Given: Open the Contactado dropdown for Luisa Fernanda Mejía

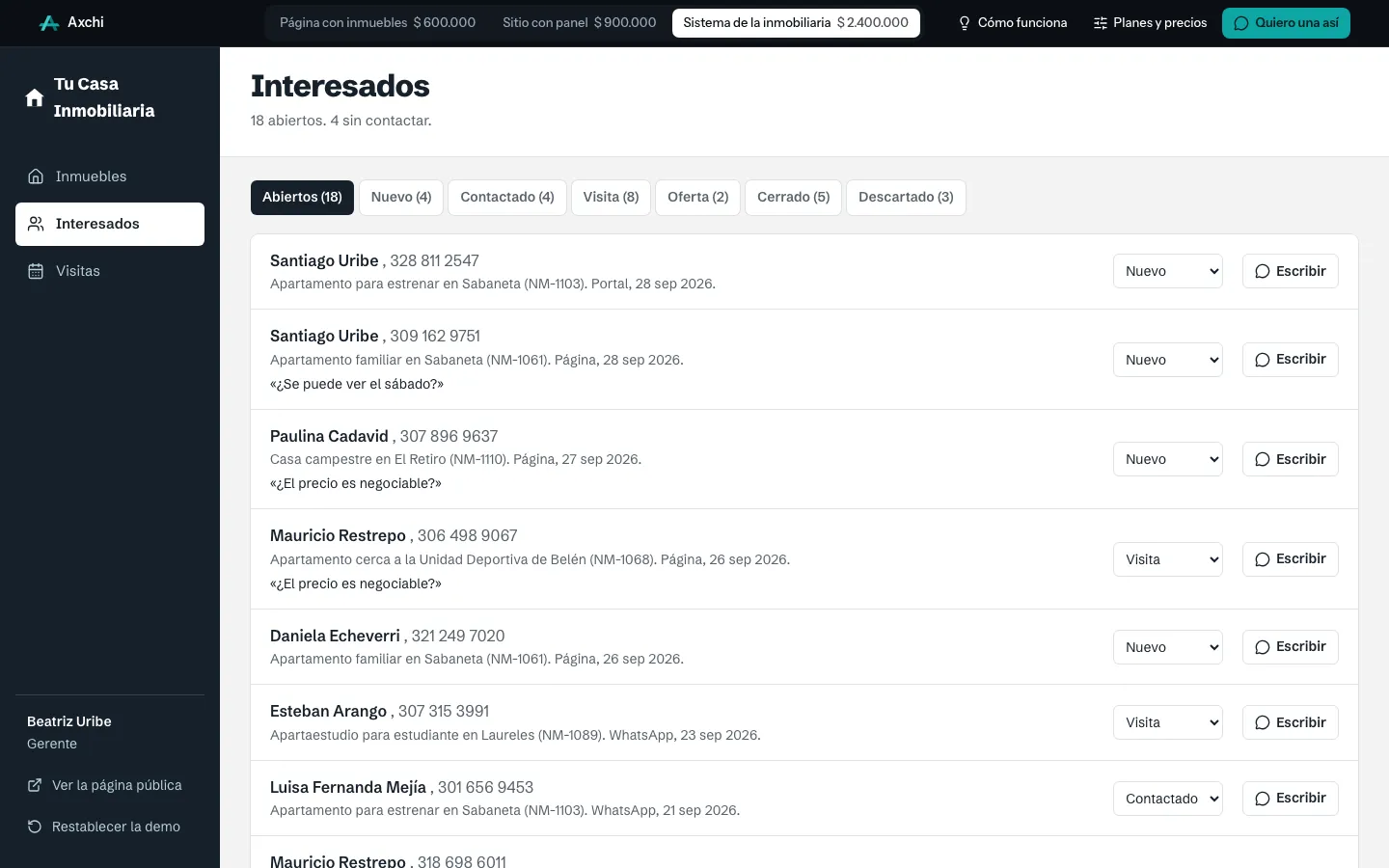Looking at the screenshot, I should click(1168, 799).
